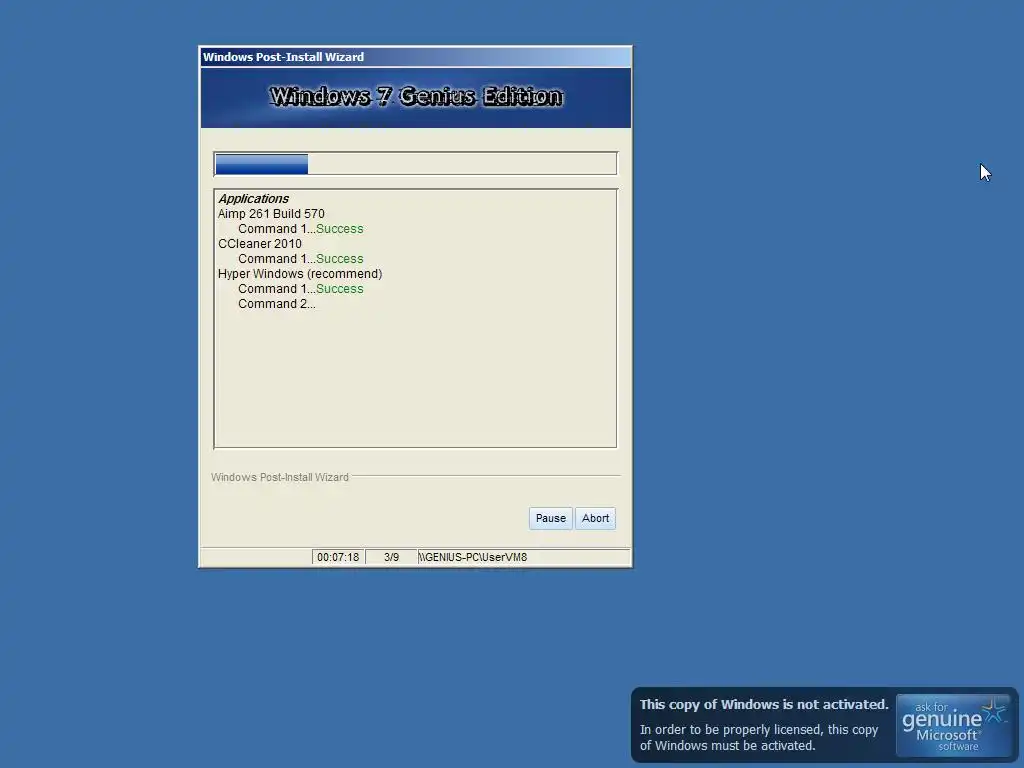
Task: Abort the post-install wizard
Action: click(595, 518)
